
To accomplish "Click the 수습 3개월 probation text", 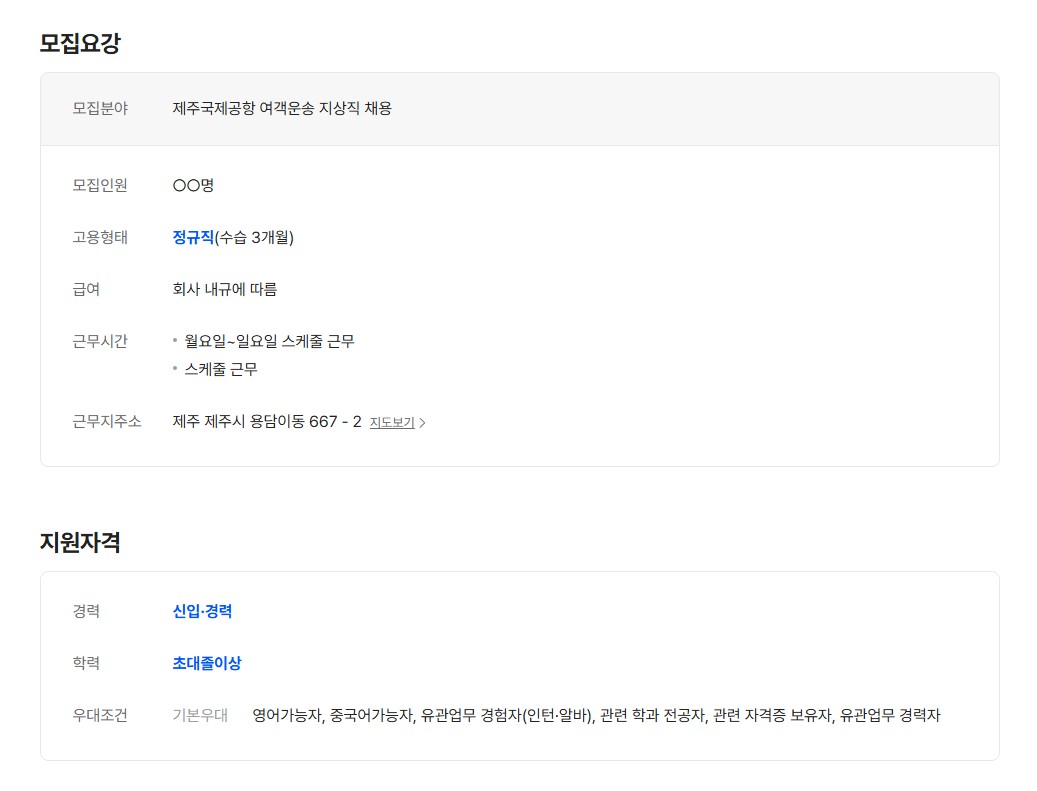I will coord(255,237).
